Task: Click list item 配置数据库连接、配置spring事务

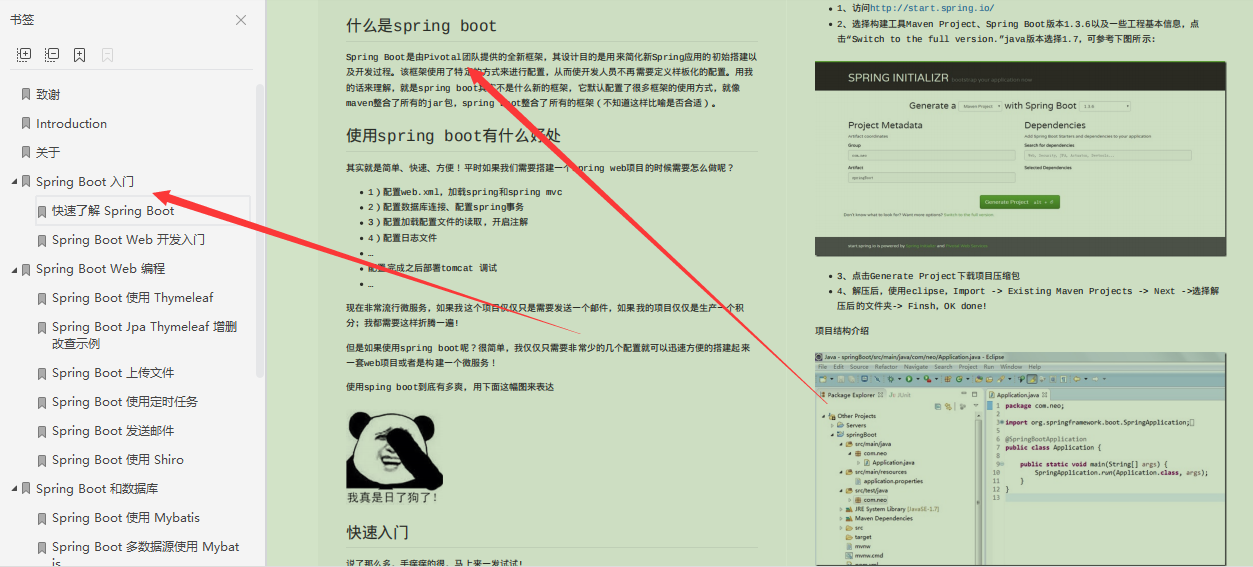Action: click(x=446, y=207)
